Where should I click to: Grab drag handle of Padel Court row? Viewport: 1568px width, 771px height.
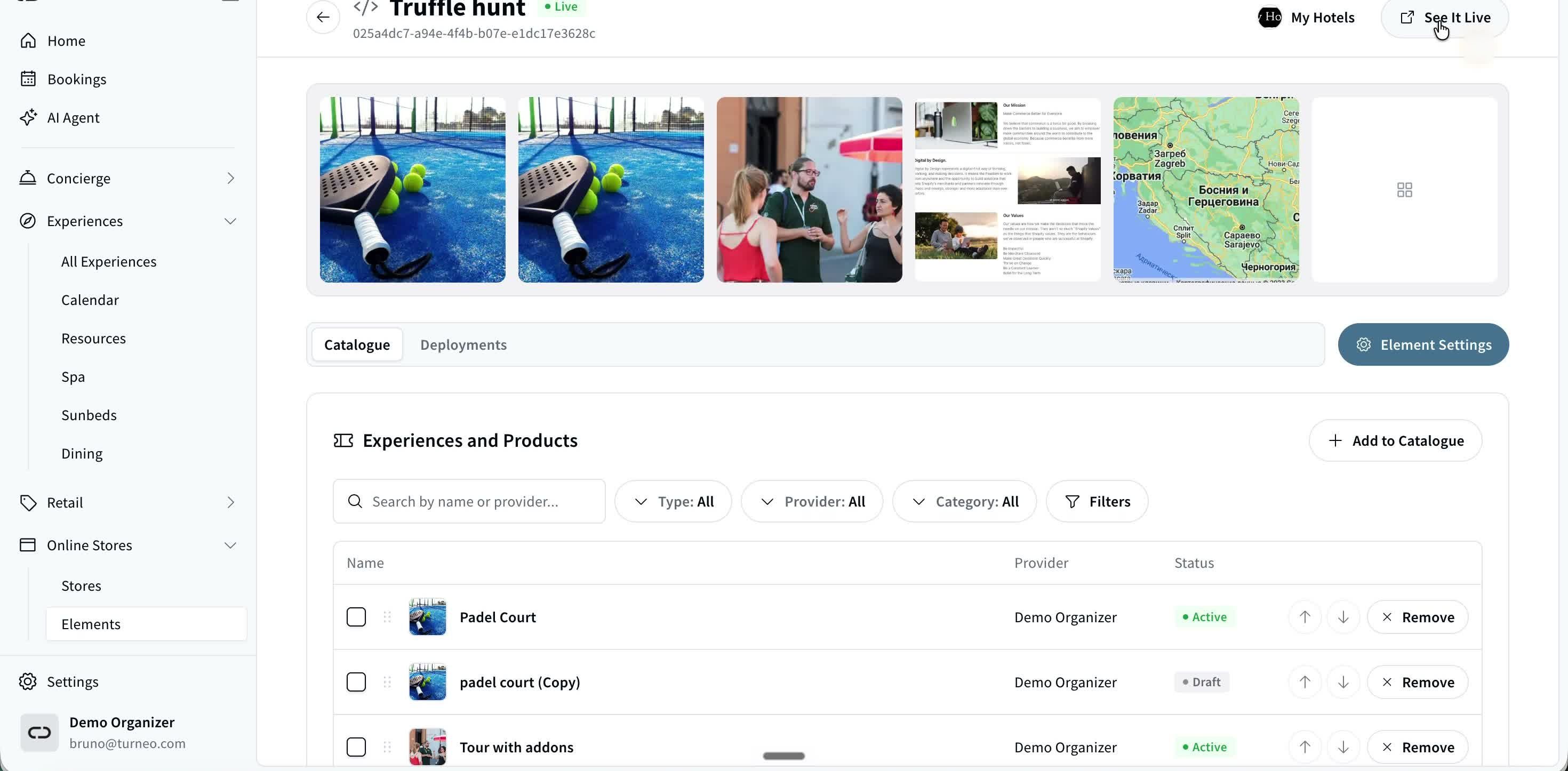point(387,617)
